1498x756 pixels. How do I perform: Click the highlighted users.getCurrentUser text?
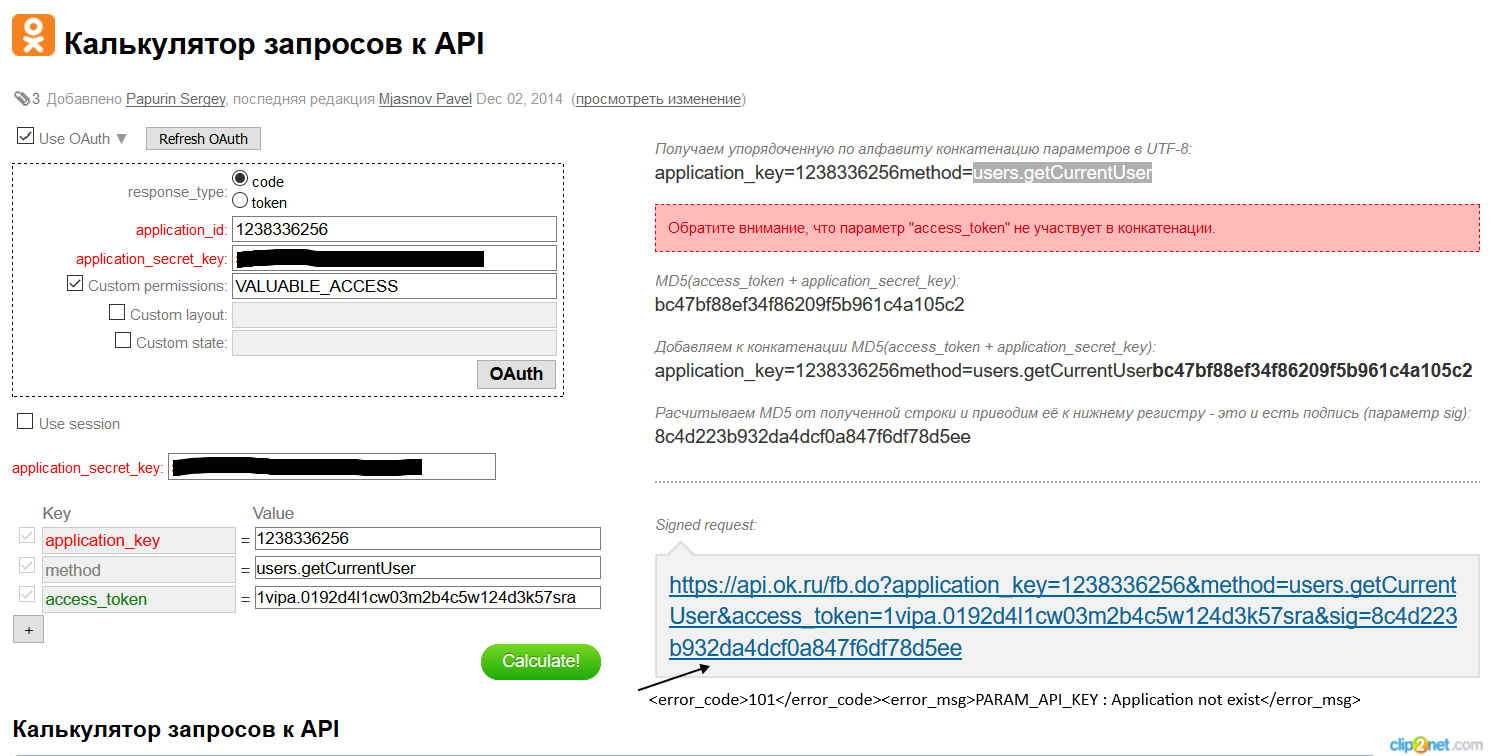[1063, 173]
